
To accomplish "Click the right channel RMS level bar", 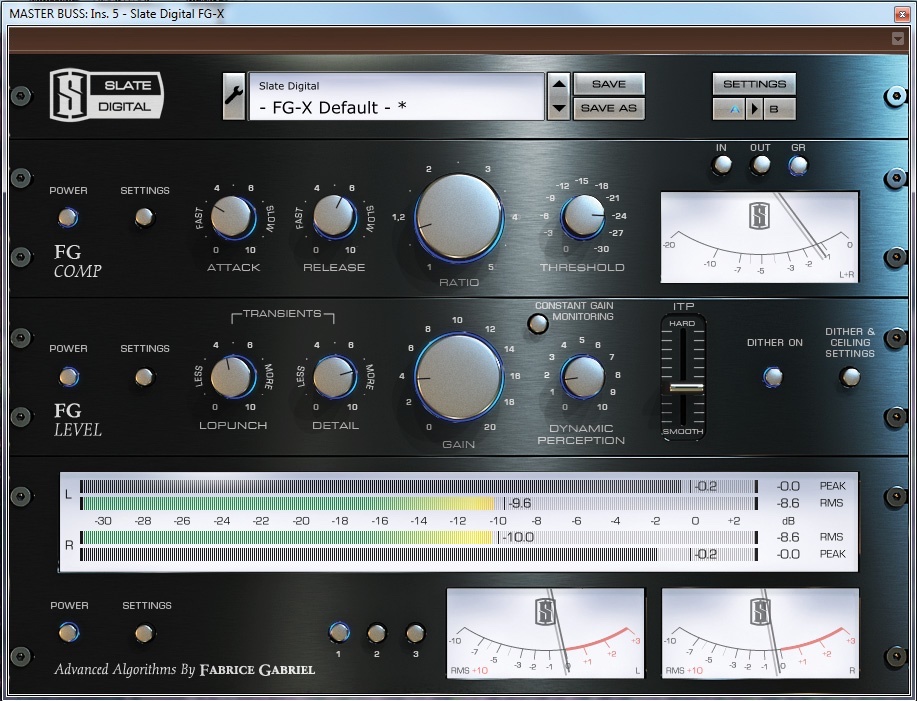I will click(x=419, y=537).
